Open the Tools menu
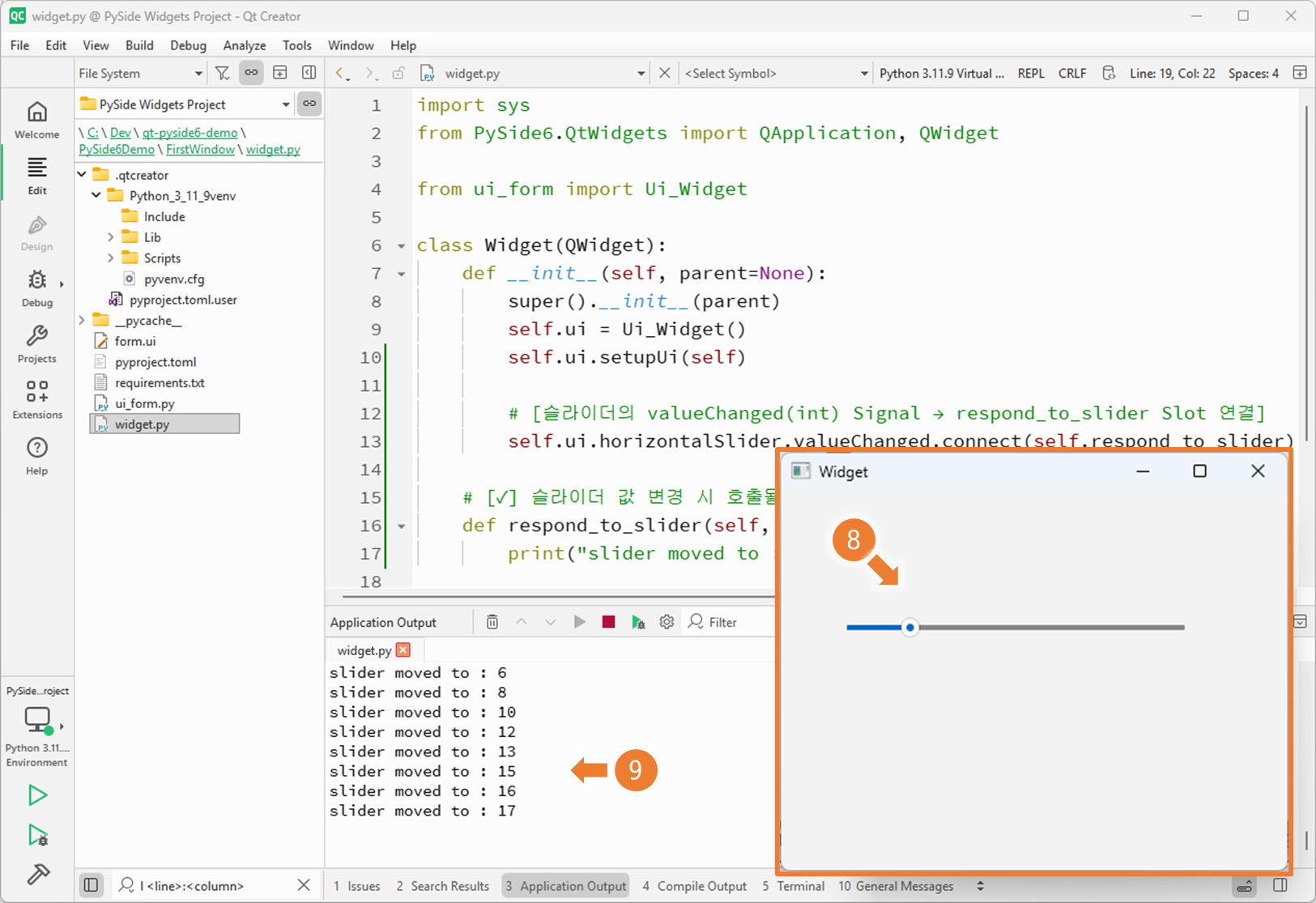This screenshot has height=903, width=1316. pos(296,45)
